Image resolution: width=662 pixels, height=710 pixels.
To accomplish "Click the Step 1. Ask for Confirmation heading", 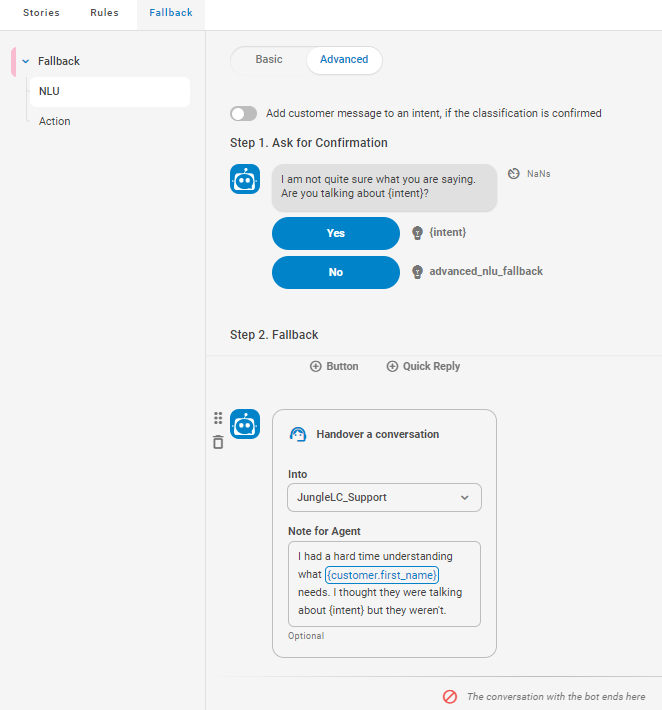I will point(309,143).
